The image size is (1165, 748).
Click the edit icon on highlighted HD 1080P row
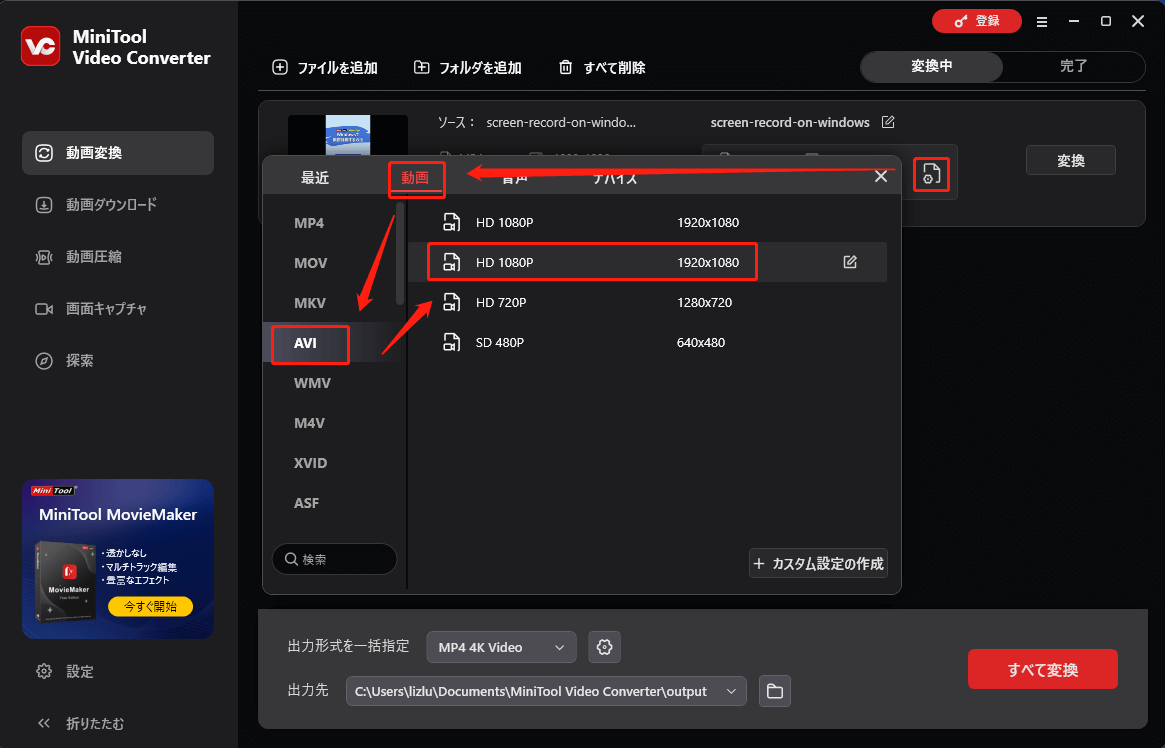(850, 262)
